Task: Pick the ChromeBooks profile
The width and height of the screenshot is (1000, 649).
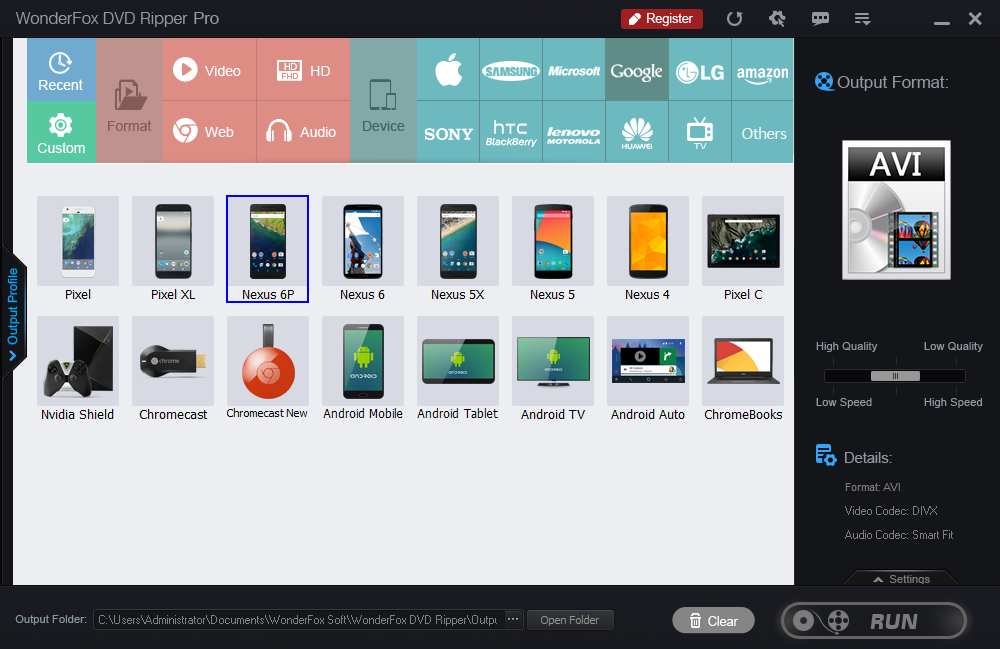Action: [743, 369]
